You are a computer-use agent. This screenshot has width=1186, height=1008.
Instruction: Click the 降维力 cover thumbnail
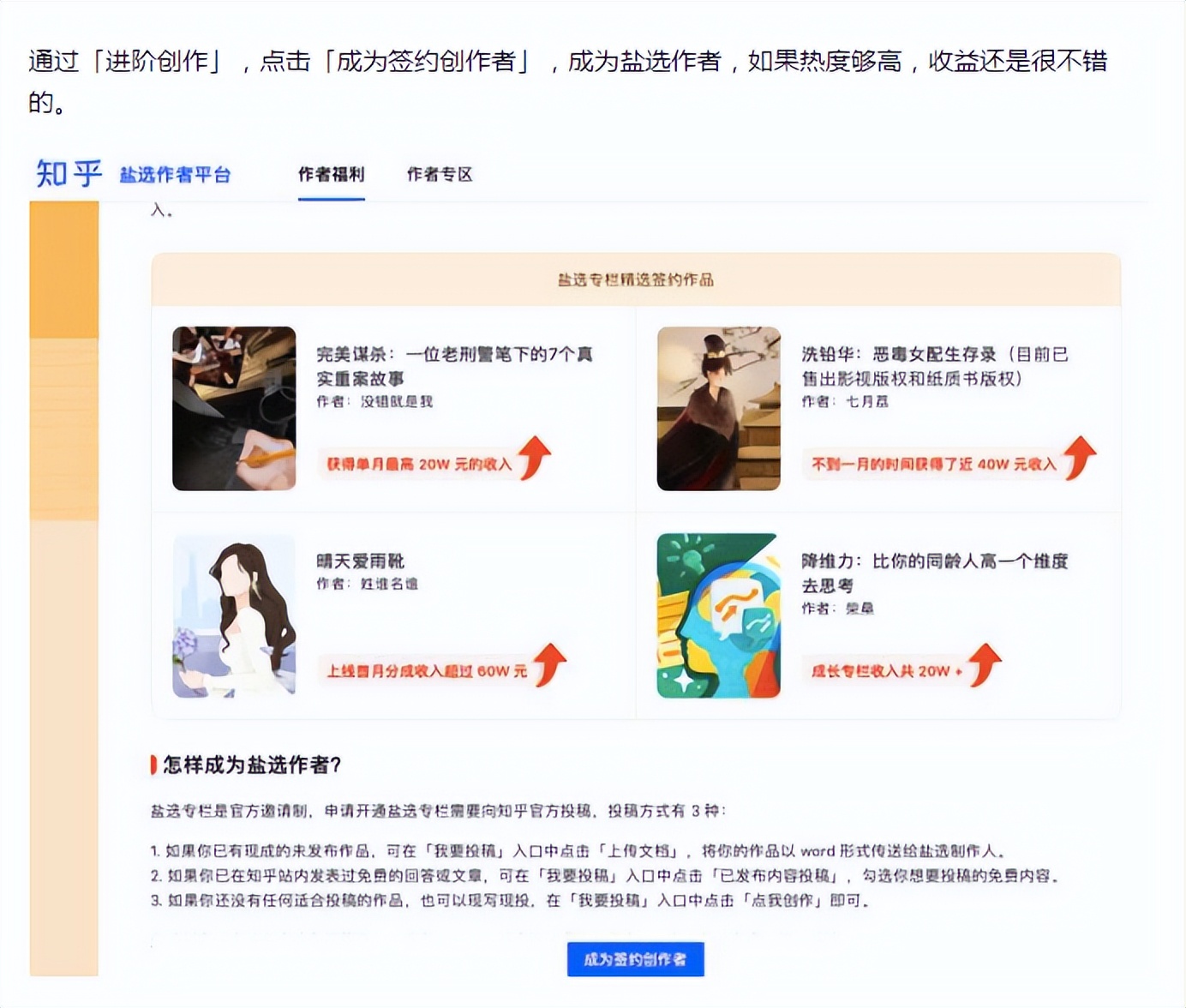[x=718, y=615]
